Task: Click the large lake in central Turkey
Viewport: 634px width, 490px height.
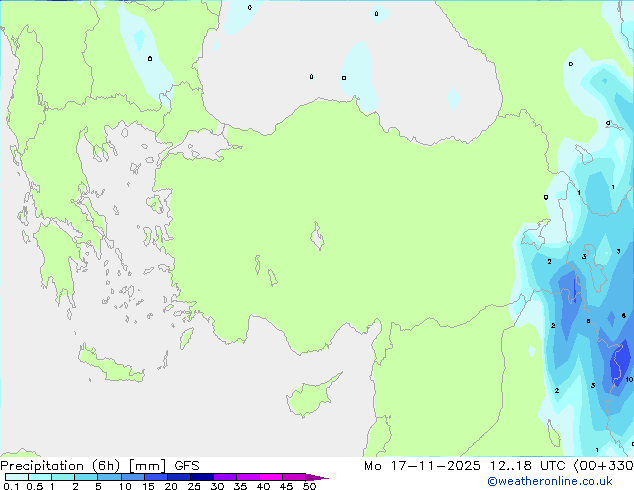Action: tap(317, 236)
